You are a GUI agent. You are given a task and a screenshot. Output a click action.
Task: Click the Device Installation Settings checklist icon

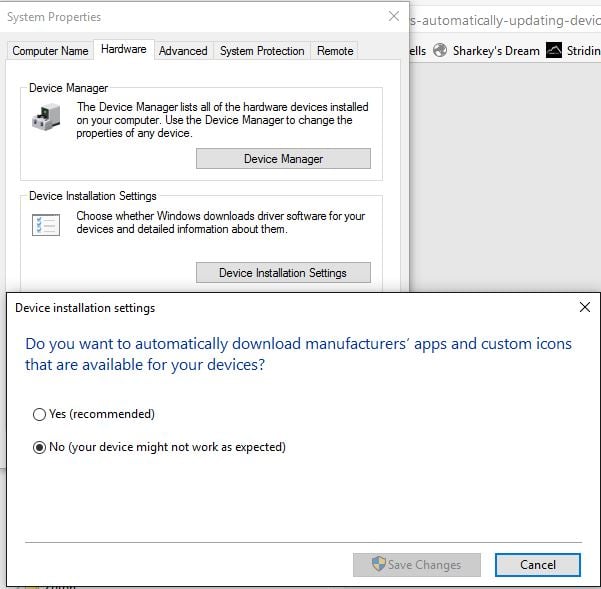click(45, 224)
